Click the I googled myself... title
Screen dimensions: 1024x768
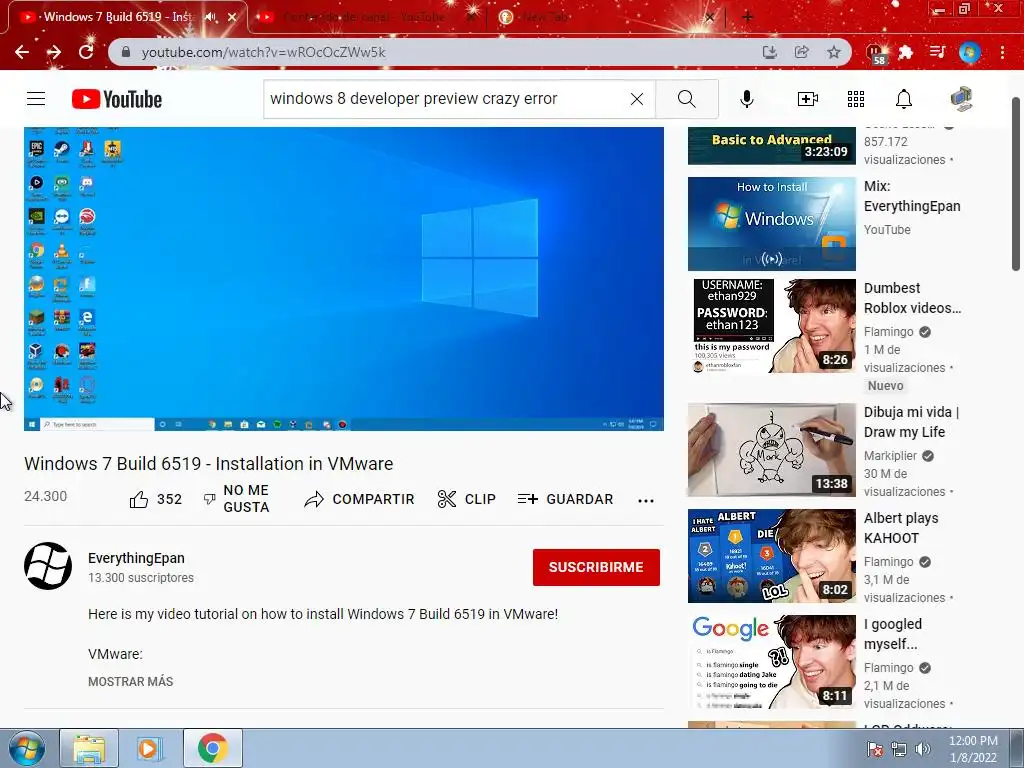(893, 634)
